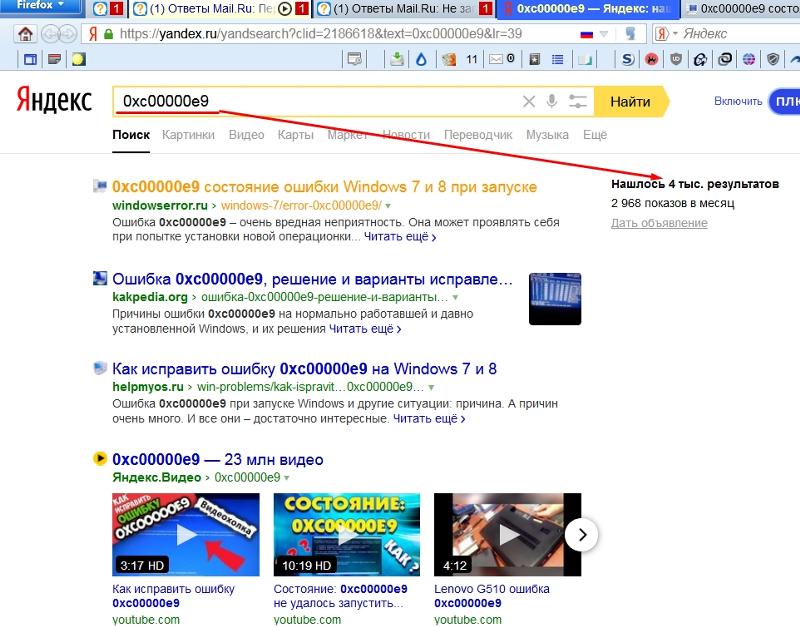
Task: Click the next arrow in video carousel
Action: click(582, 535)
